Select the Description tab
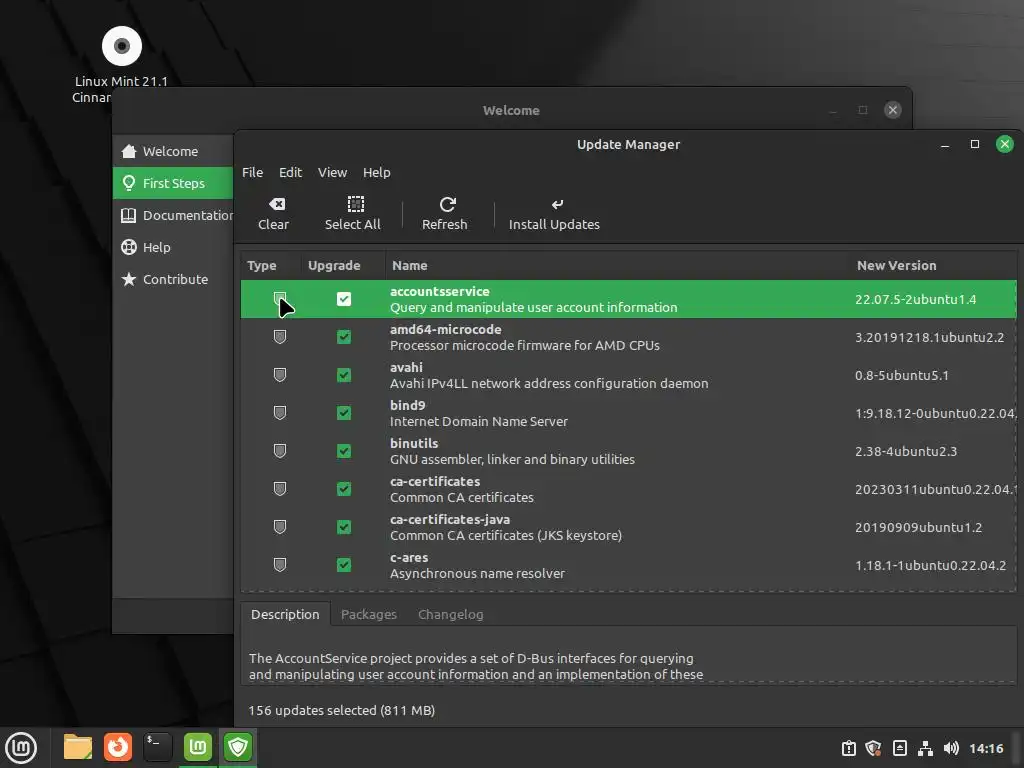 (285, 615)
